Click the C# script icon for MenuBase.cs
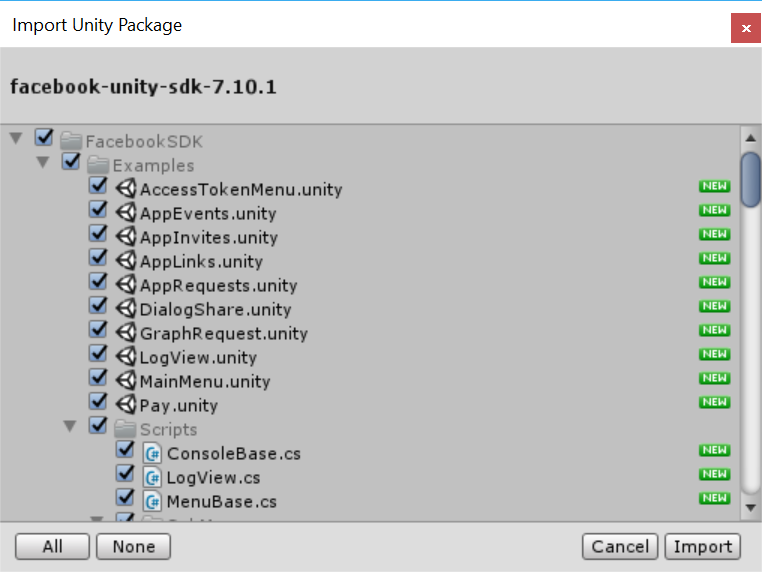 pos(153,501)
